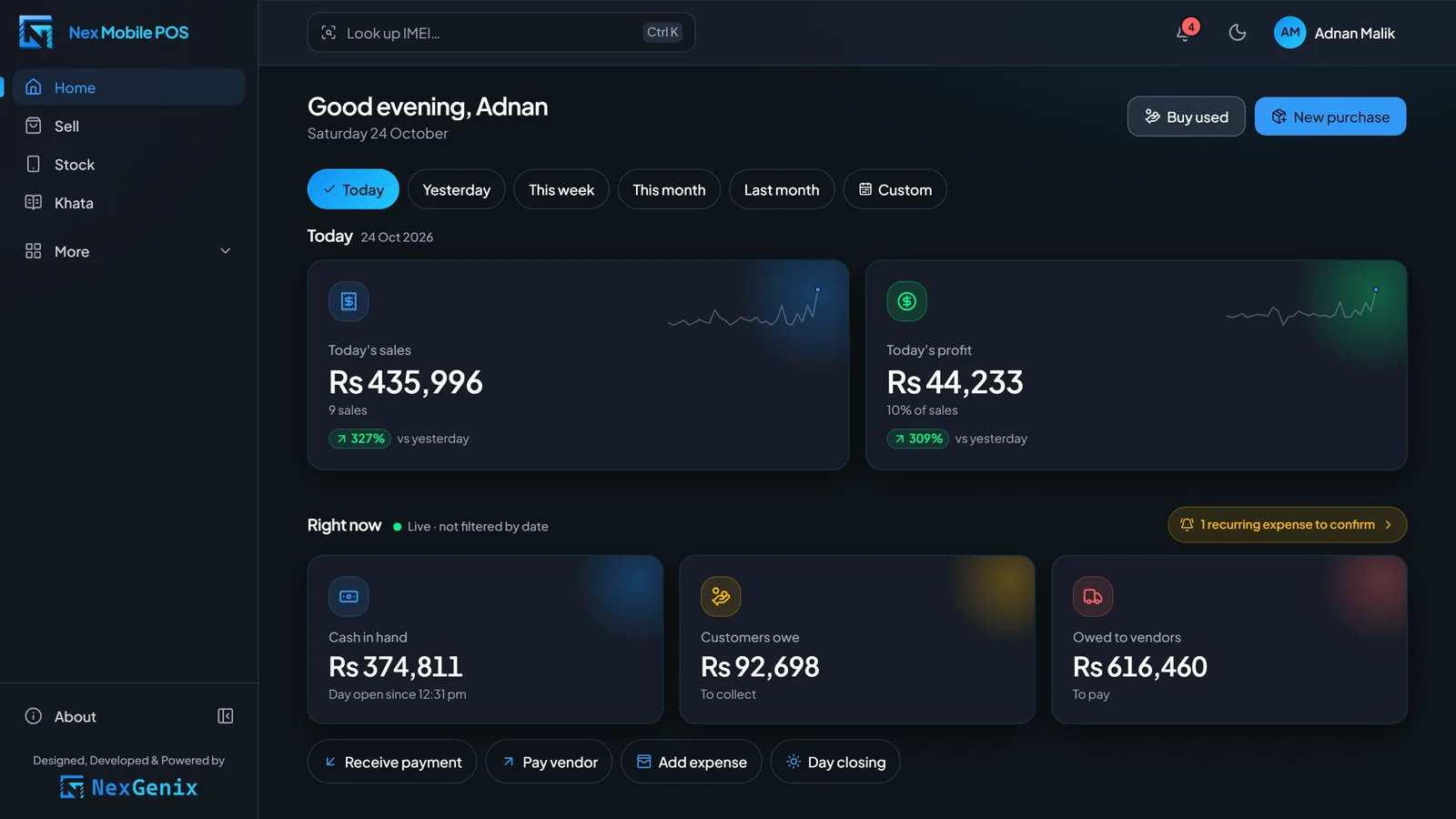The width and height of the screenshot is (1456, 819).
Task: Open the recurring expense to confirm banner
Action: 1287,524
